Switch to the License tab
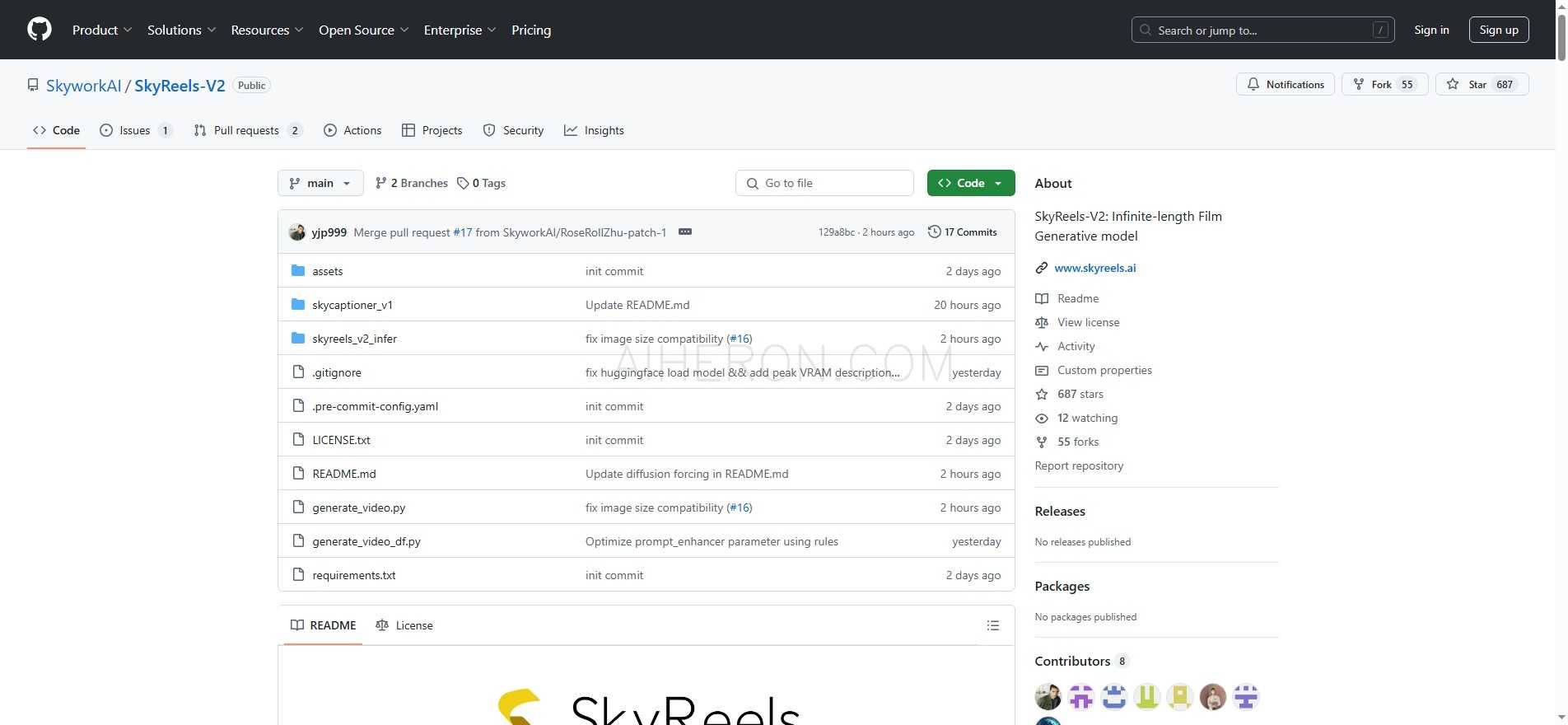1568x725 pixels. coord(404,625)
